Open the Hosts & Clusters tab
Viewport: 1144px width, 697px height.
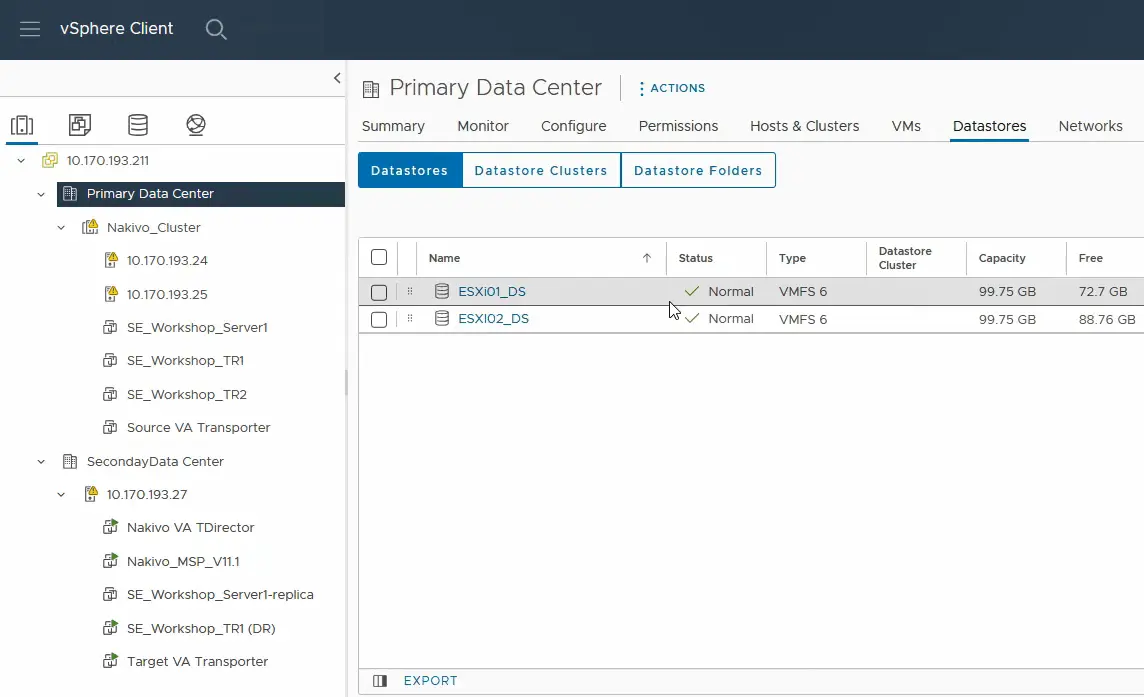click(x=805, y=126)
